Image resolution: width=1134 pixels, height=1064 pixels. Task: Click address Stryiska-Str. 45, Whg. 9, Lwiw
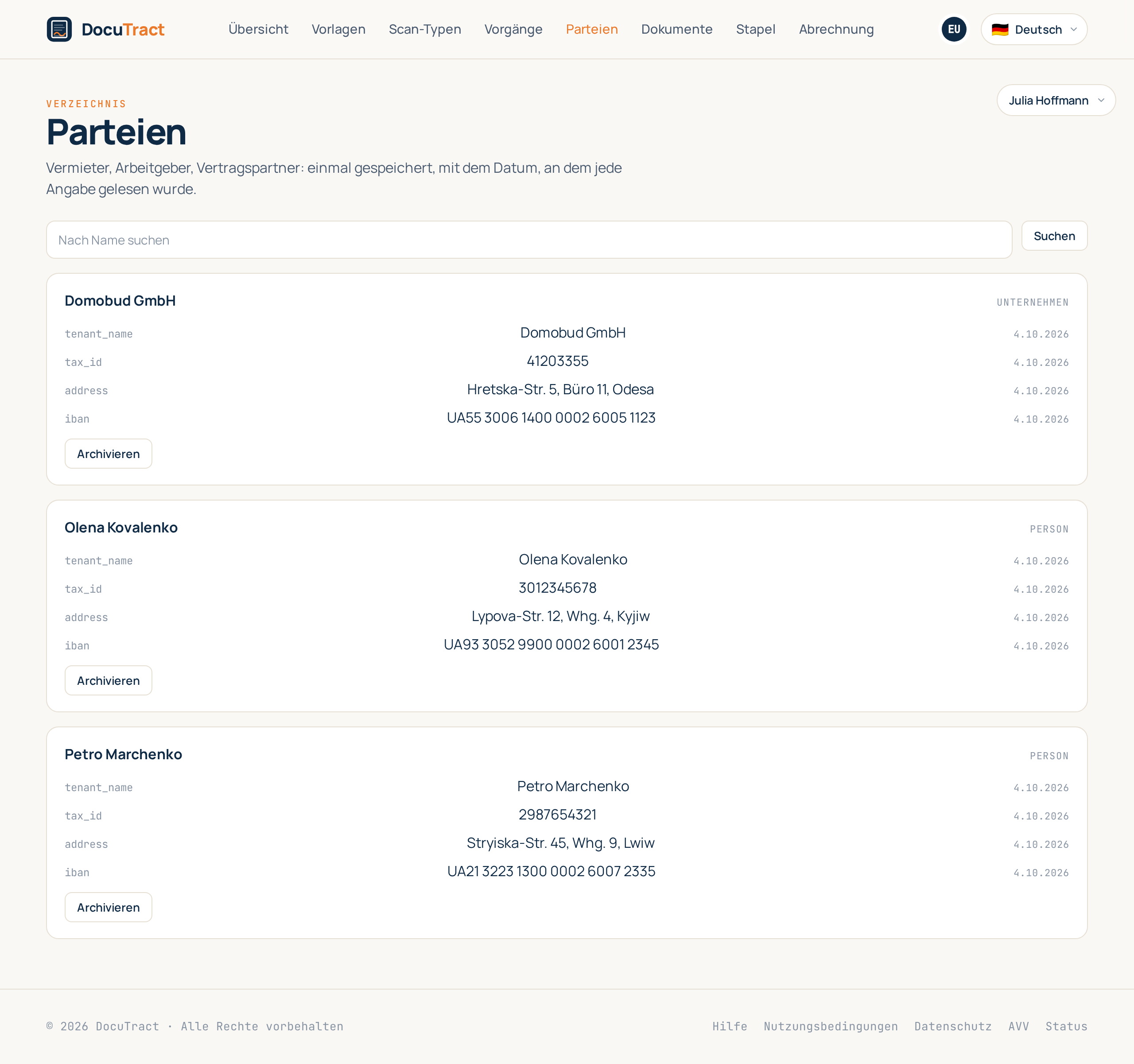pos(560,843)
